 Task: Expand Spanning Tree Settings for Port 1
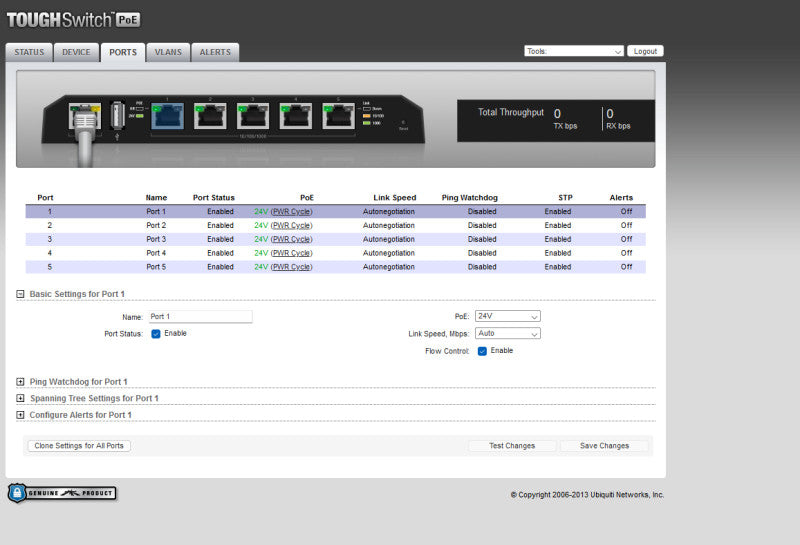coord(20,398)
